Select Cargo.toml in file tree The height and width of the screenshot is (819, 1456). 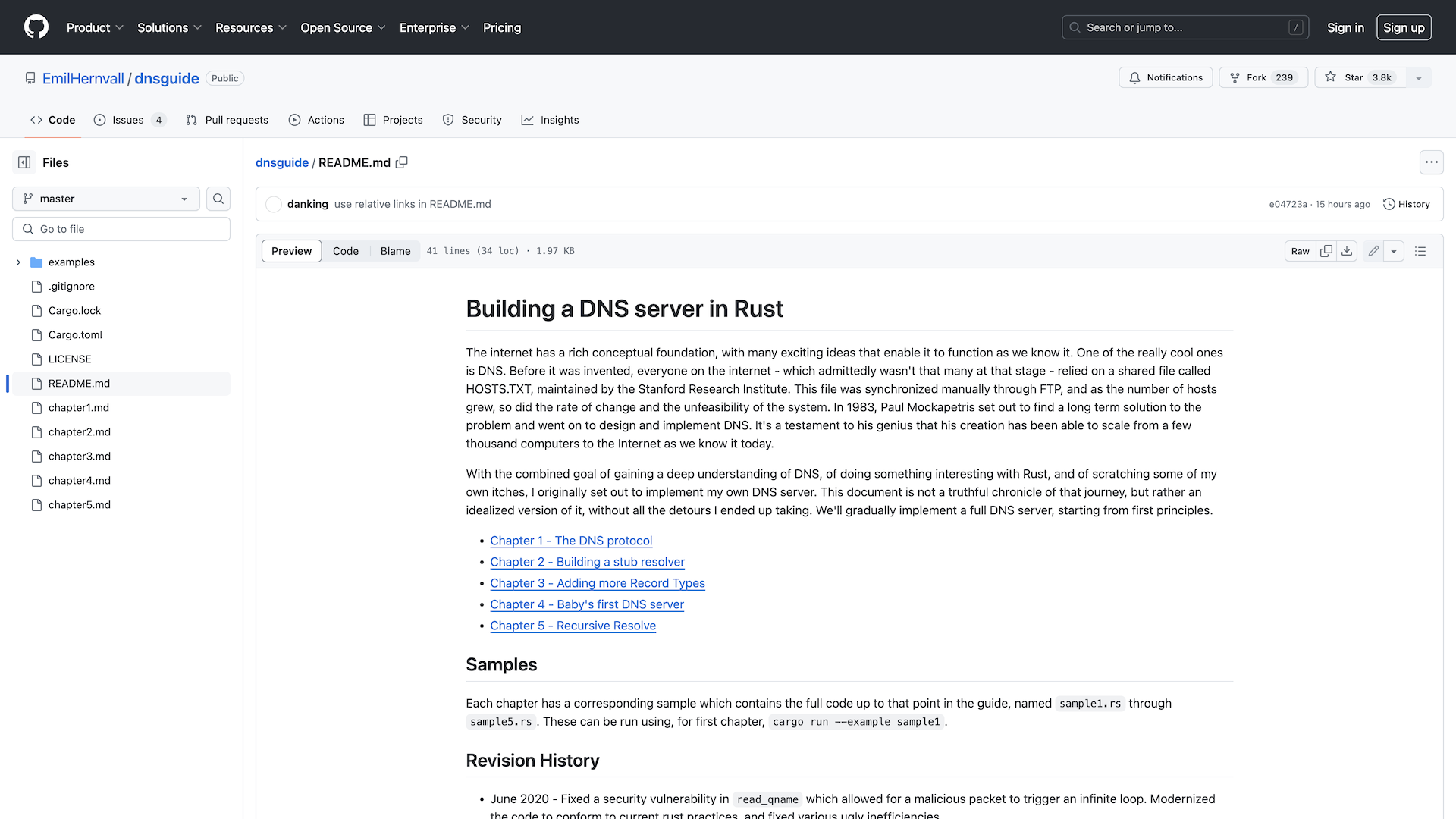121,335
